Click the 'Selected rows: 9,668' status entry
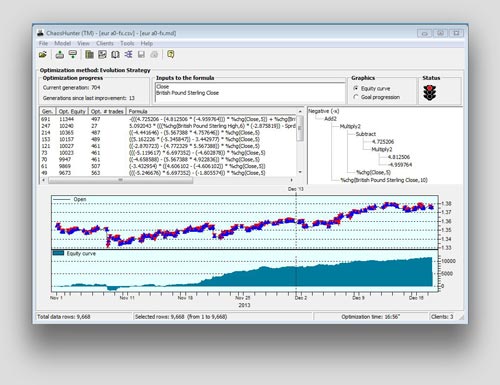Image resolution: width=500 pixels, height=385 pixels. [181, 317]
